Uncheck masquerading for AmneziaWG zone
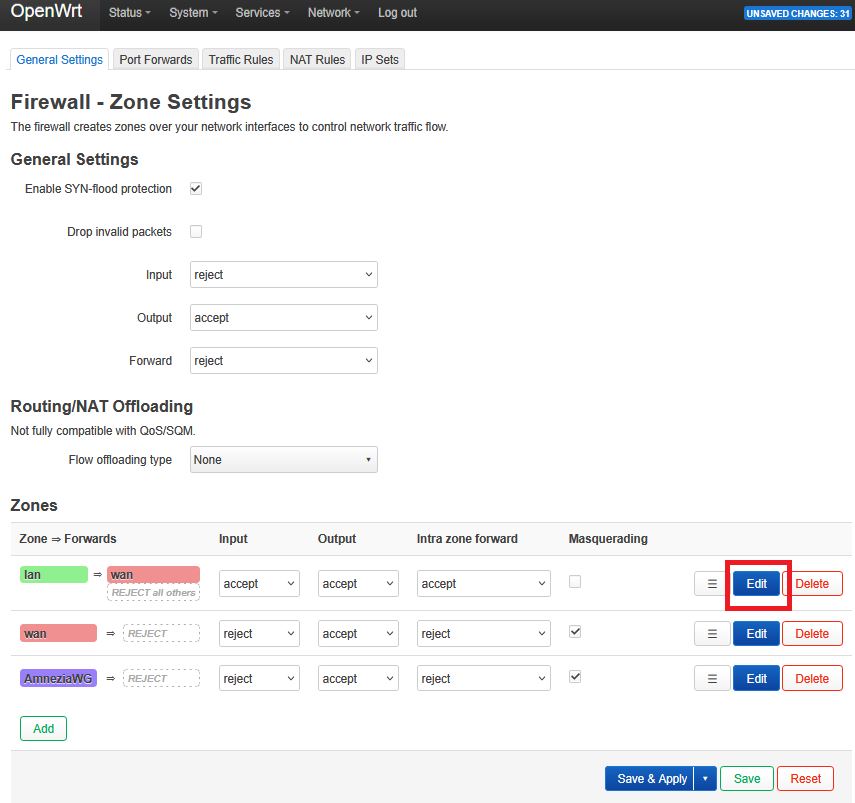 [575, 677]
